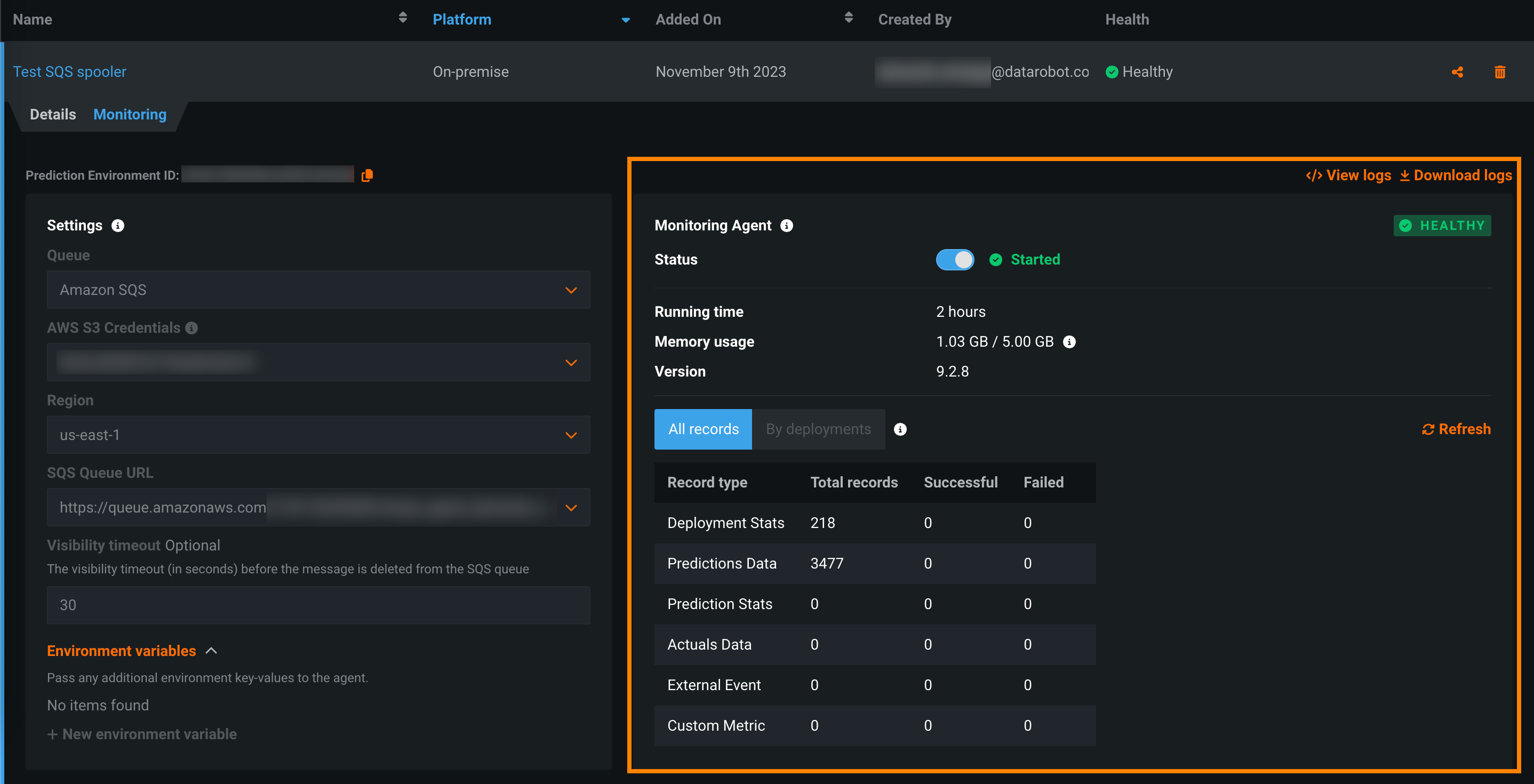1534x784 pixels.
Task: Switch to the Details tab
Action: pos(52,114)
